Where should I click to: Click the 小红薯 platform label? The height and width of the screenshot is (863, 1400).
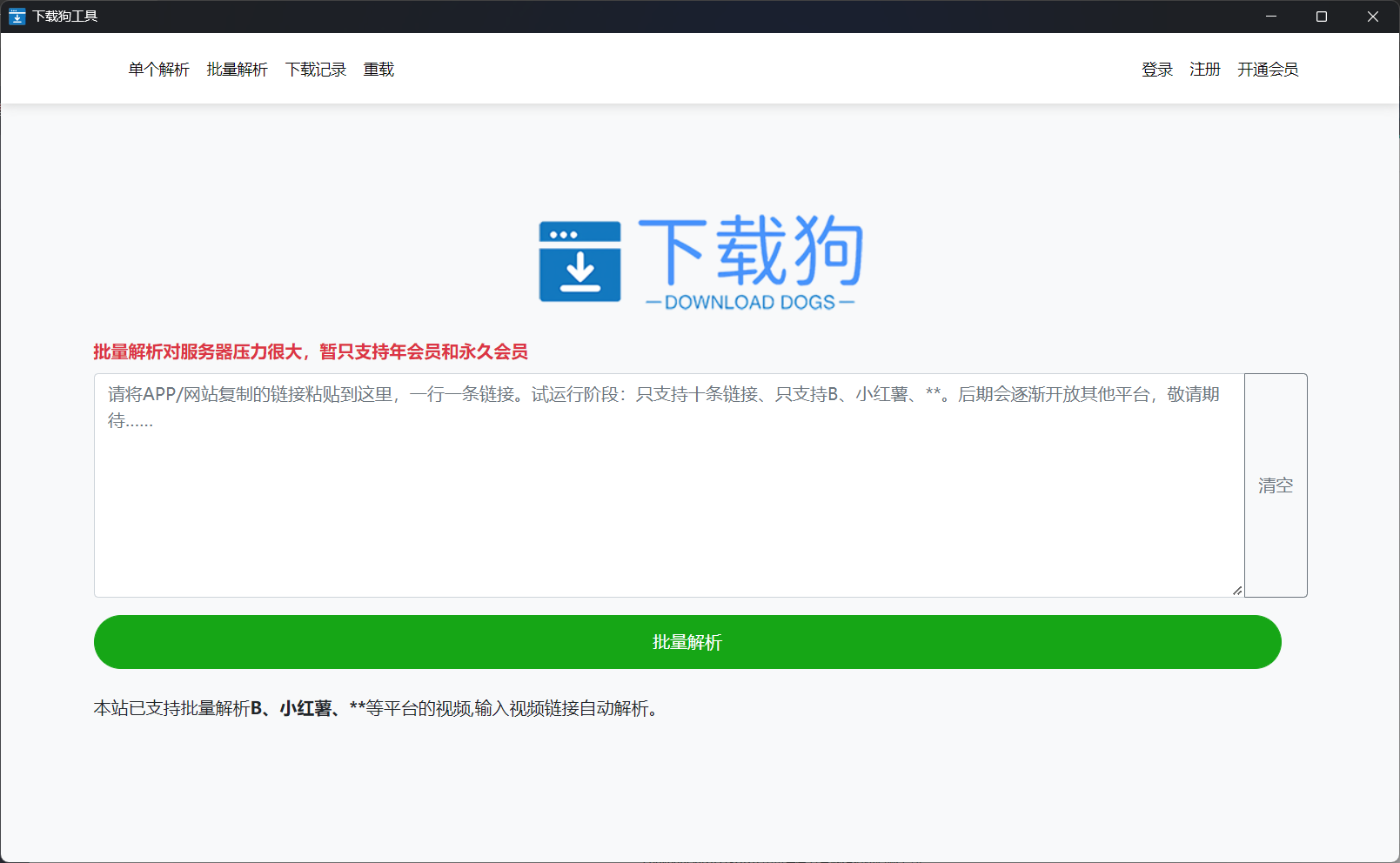click(x=305, y=709)
